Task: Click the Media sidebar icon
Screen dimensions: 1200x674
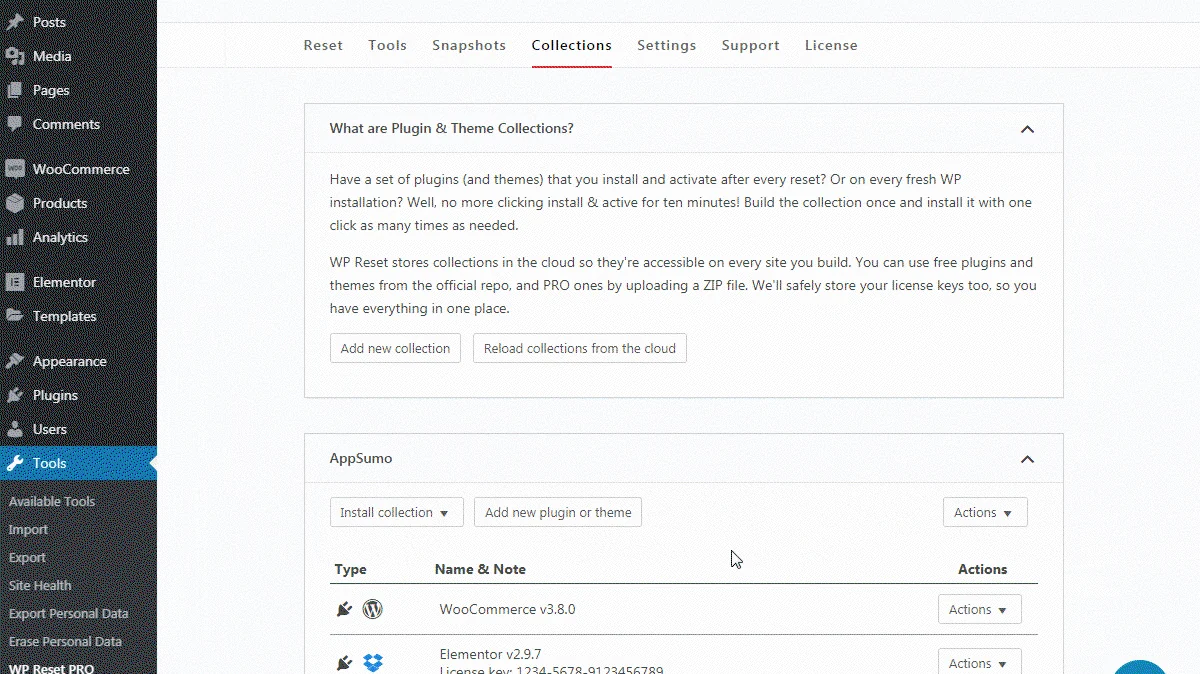Action: 15,56
